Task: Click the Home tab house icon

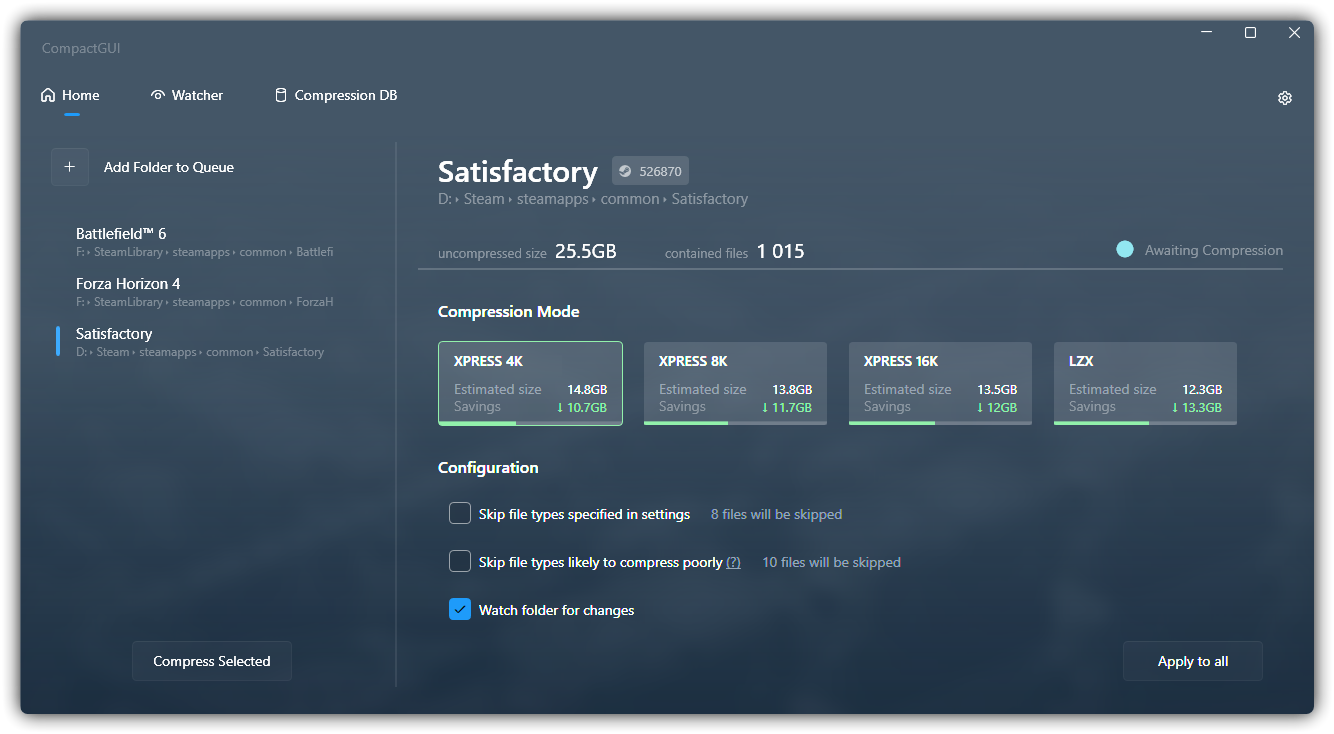Action: 48,95
